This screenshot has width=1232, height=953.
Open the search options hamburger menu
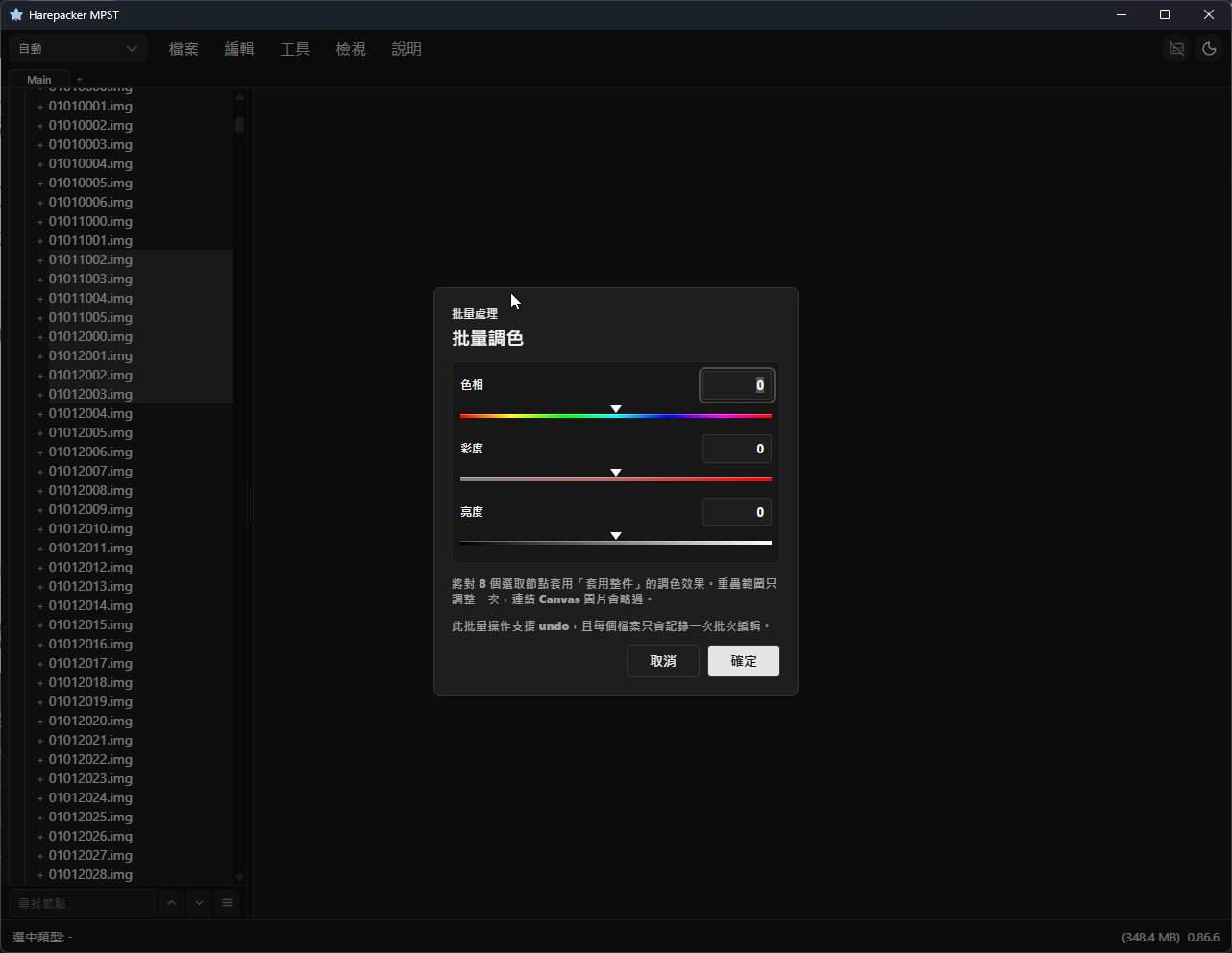coord(227,903)
